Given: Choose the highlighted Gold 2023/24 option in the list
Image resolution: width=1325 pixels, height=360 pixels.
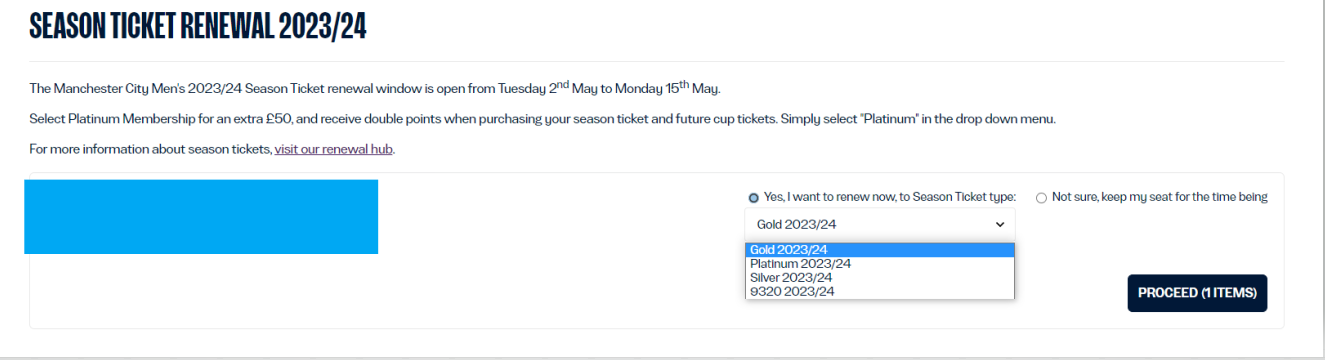Looking at the screenshot, I should pos(880,250).
